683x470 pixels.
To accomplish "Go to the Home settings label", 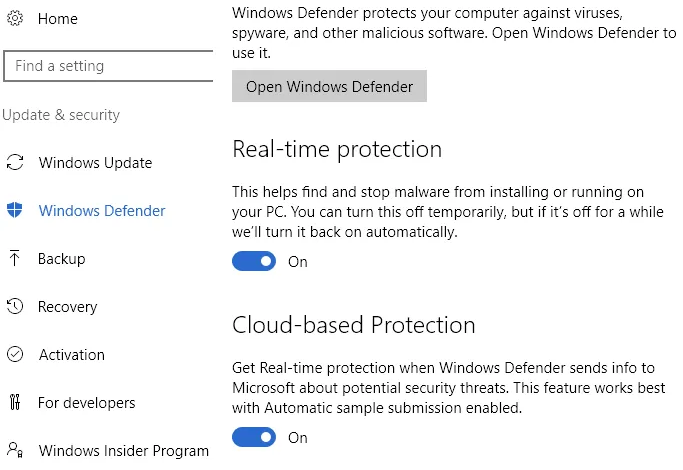I will click(x=57, y=19).
